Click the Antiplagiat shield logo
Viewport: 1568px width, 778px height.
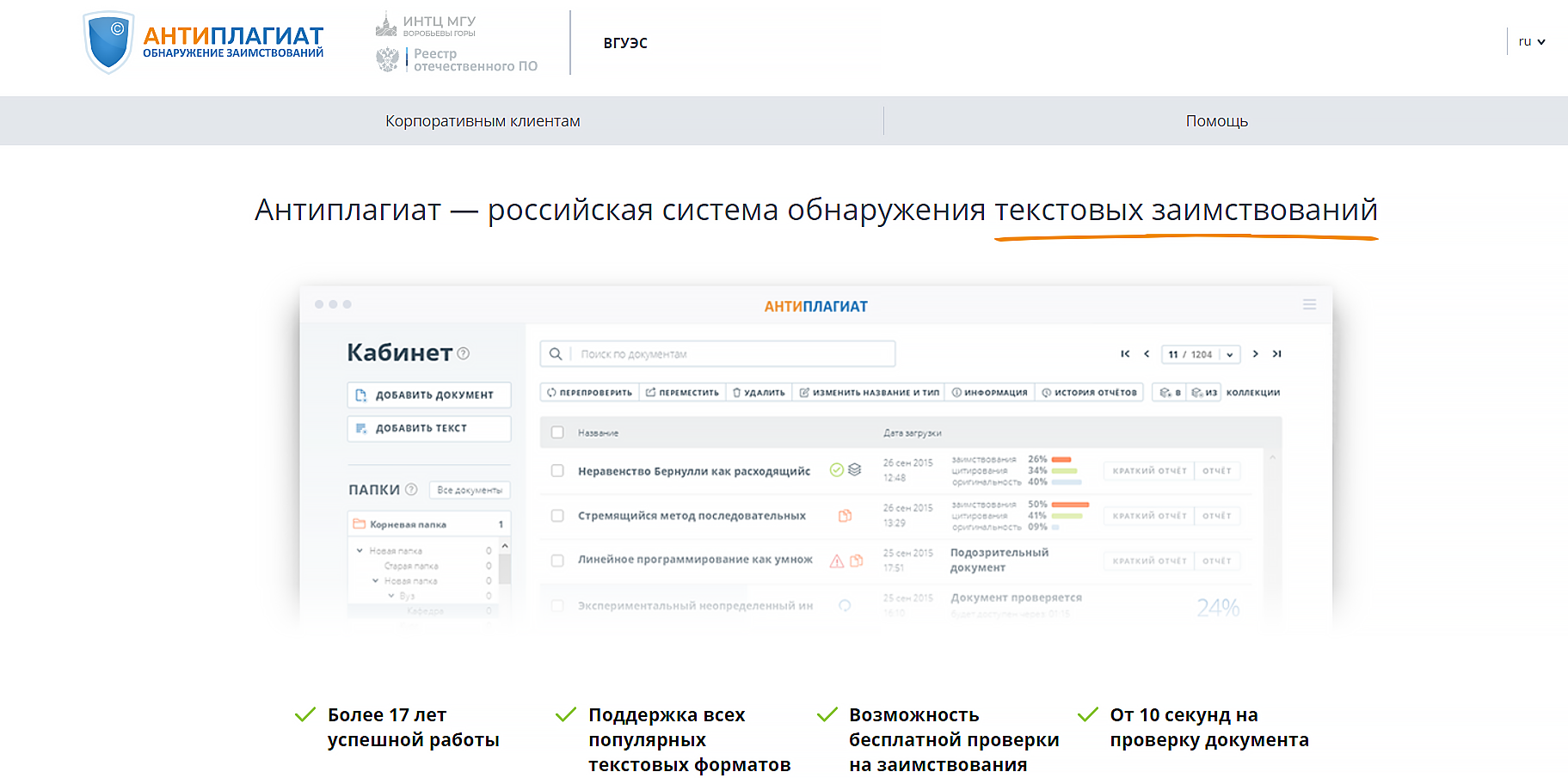point(108,42)
